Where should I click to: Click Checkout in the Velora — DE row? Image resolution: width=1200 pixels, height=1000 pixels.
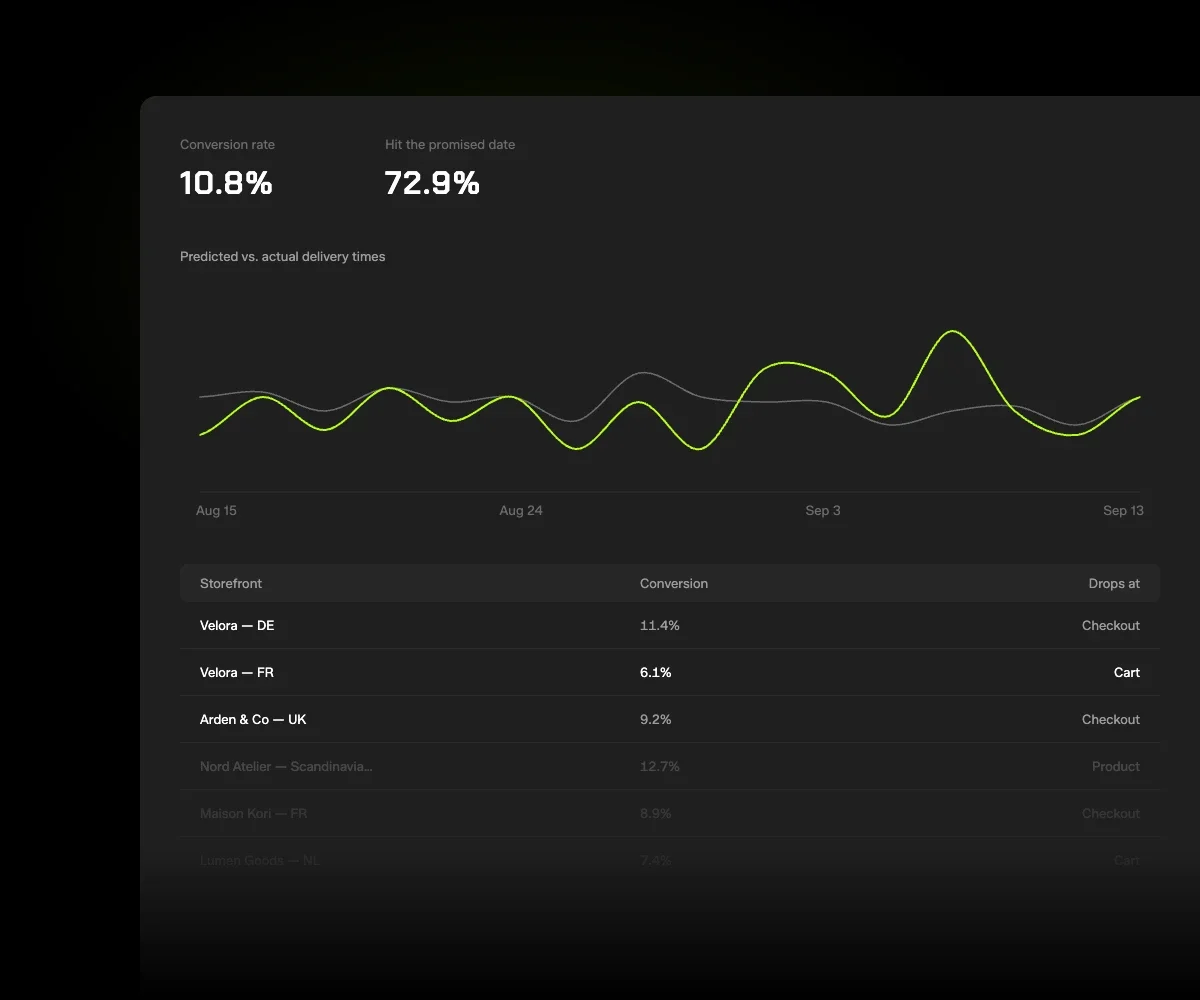1111,626
